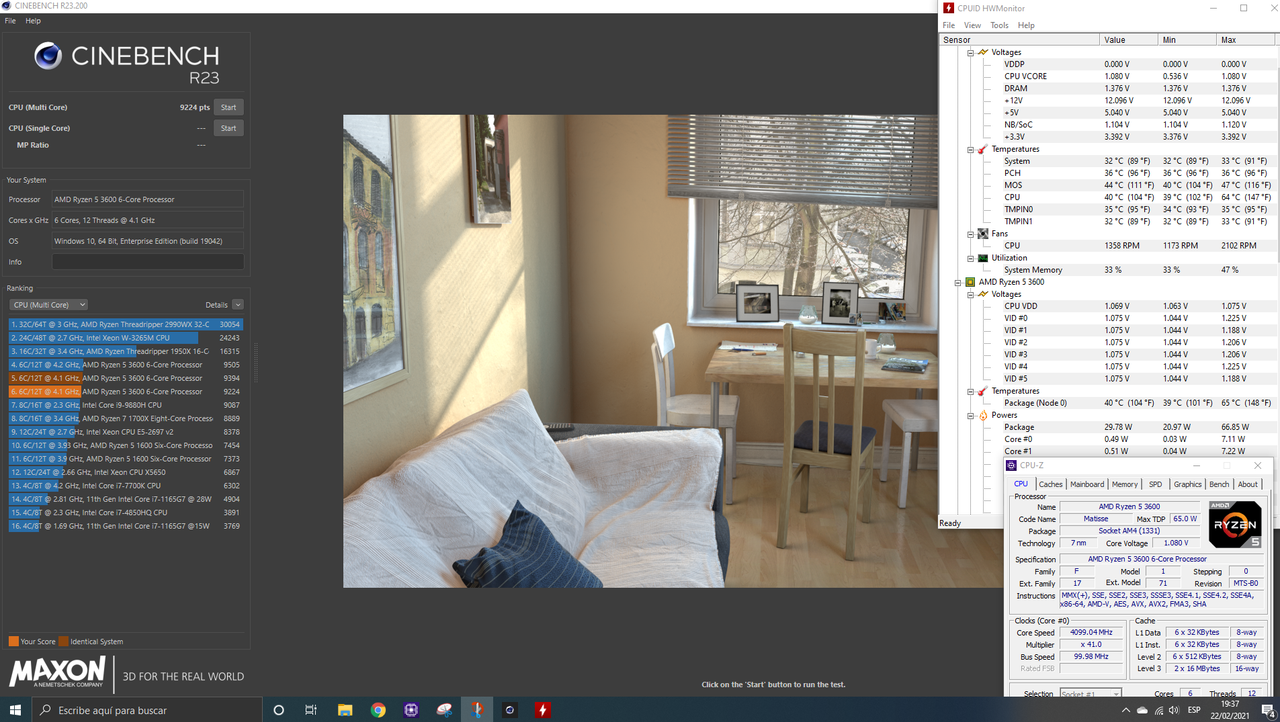Click the fan icon next to Fans

tap(983, 233)
